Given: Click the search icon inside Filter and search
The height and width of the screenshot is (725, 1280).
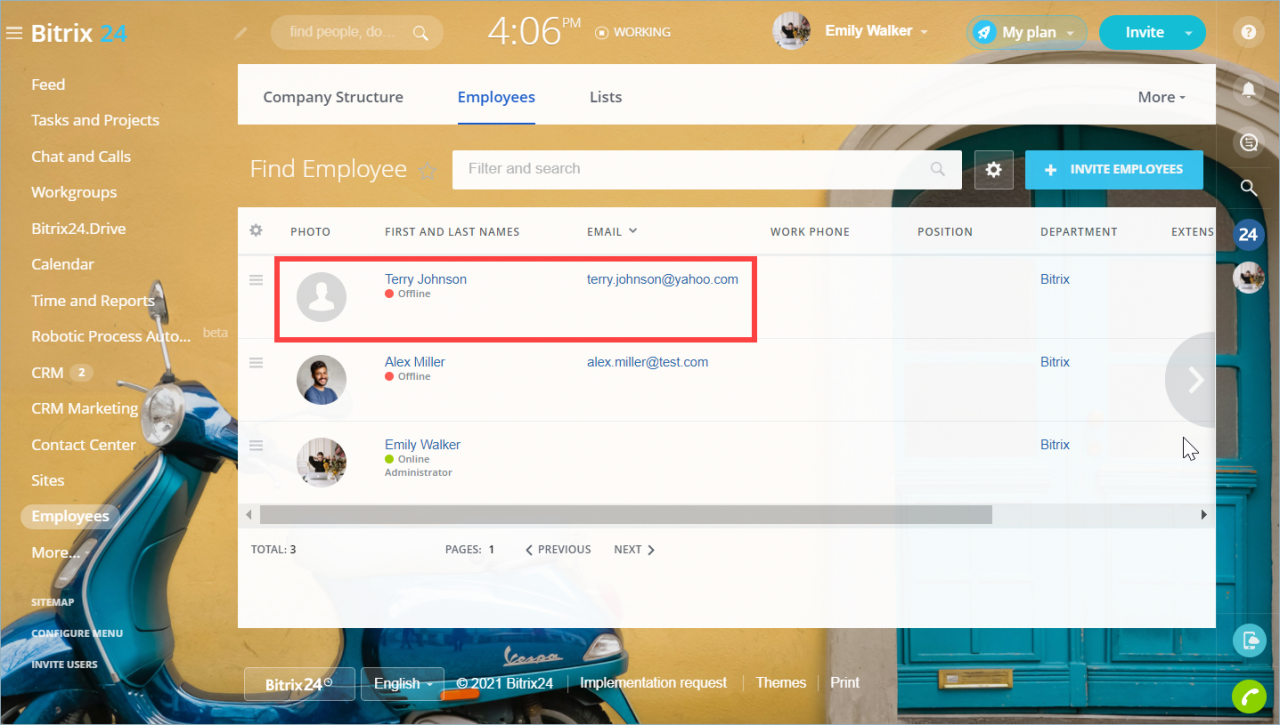Looking at the screenshot, I should click(x=937, y=169).
